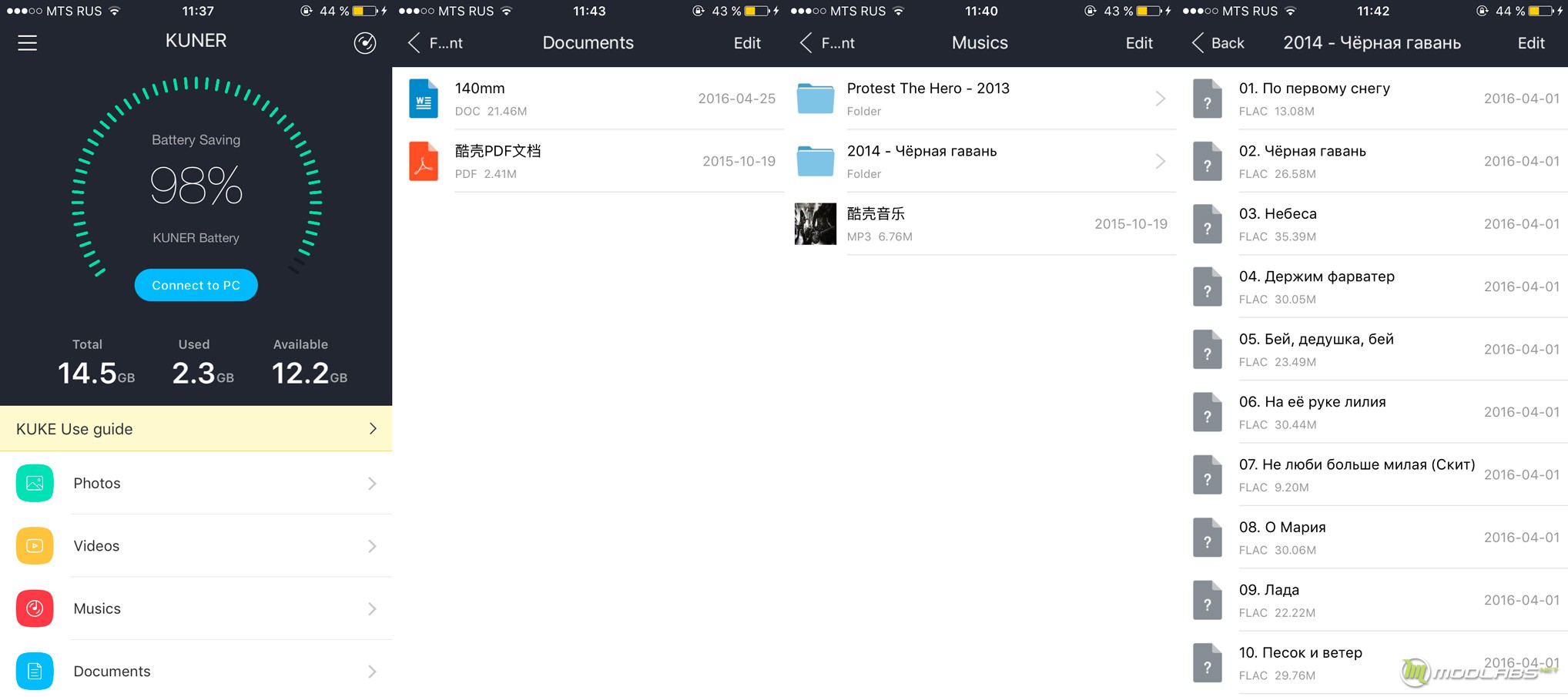1568x697 pixels.
Task: Tap file icon for 08. О Мария
Action: 1208,538
